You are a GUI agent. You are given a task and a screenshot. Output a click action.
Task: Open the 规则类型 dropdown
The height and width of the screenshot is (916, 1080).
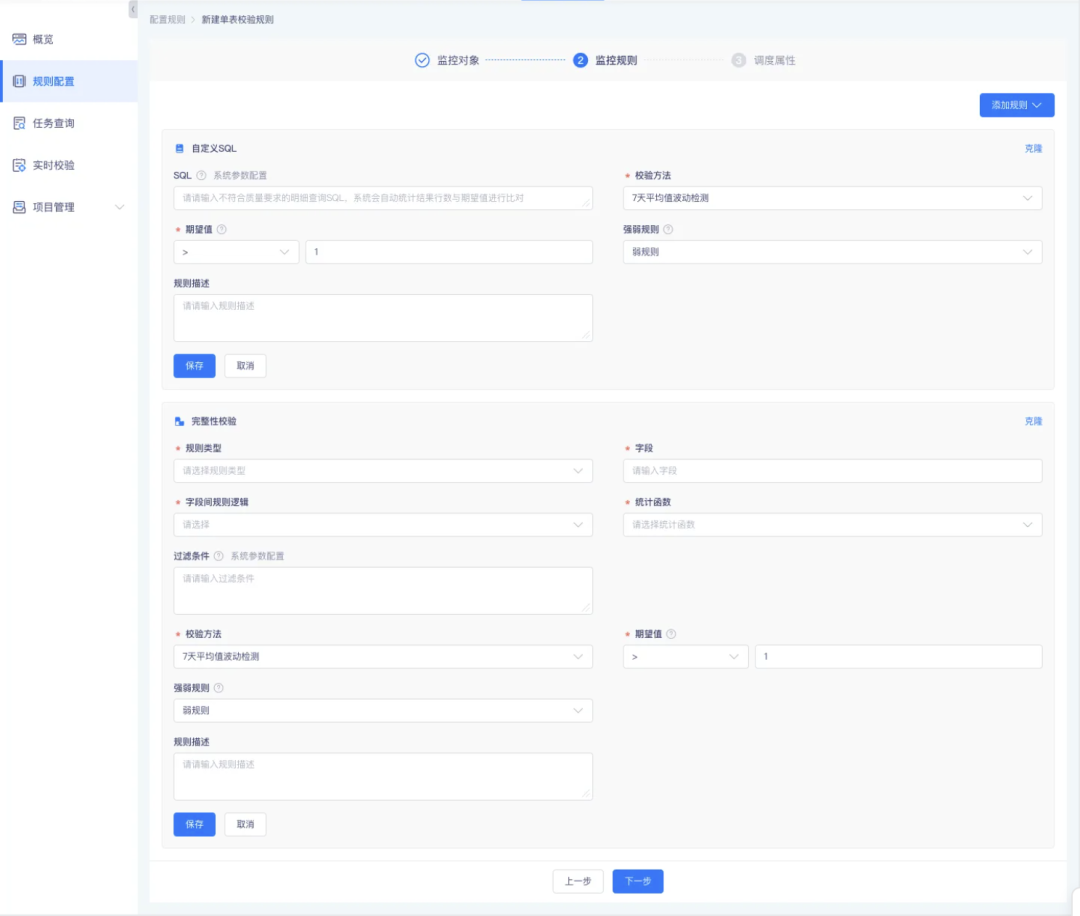(x=383, y=470)
